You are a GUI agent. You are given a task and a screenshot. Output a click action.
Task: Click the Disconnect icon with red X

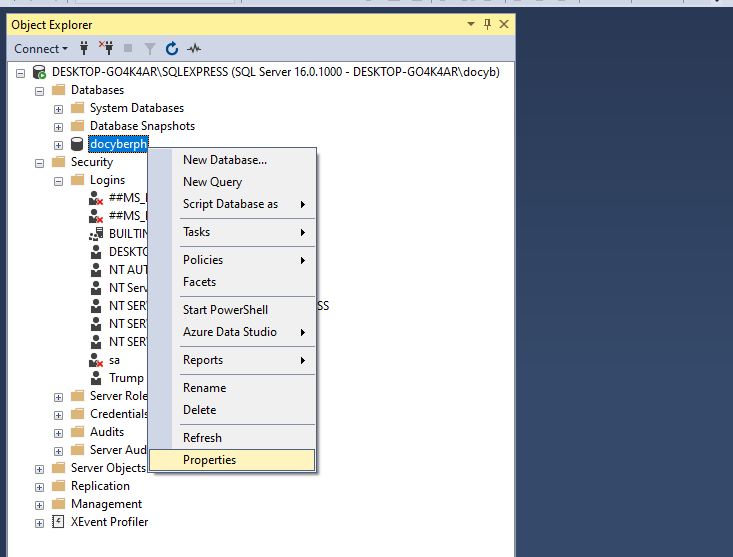106,48
